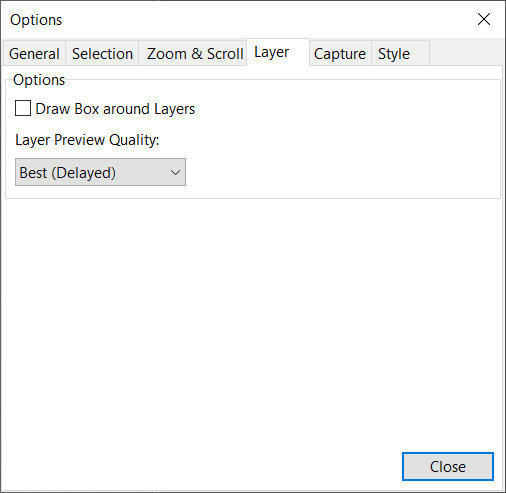
Task: Select the Layer tab
Action: tap(278, 52)
